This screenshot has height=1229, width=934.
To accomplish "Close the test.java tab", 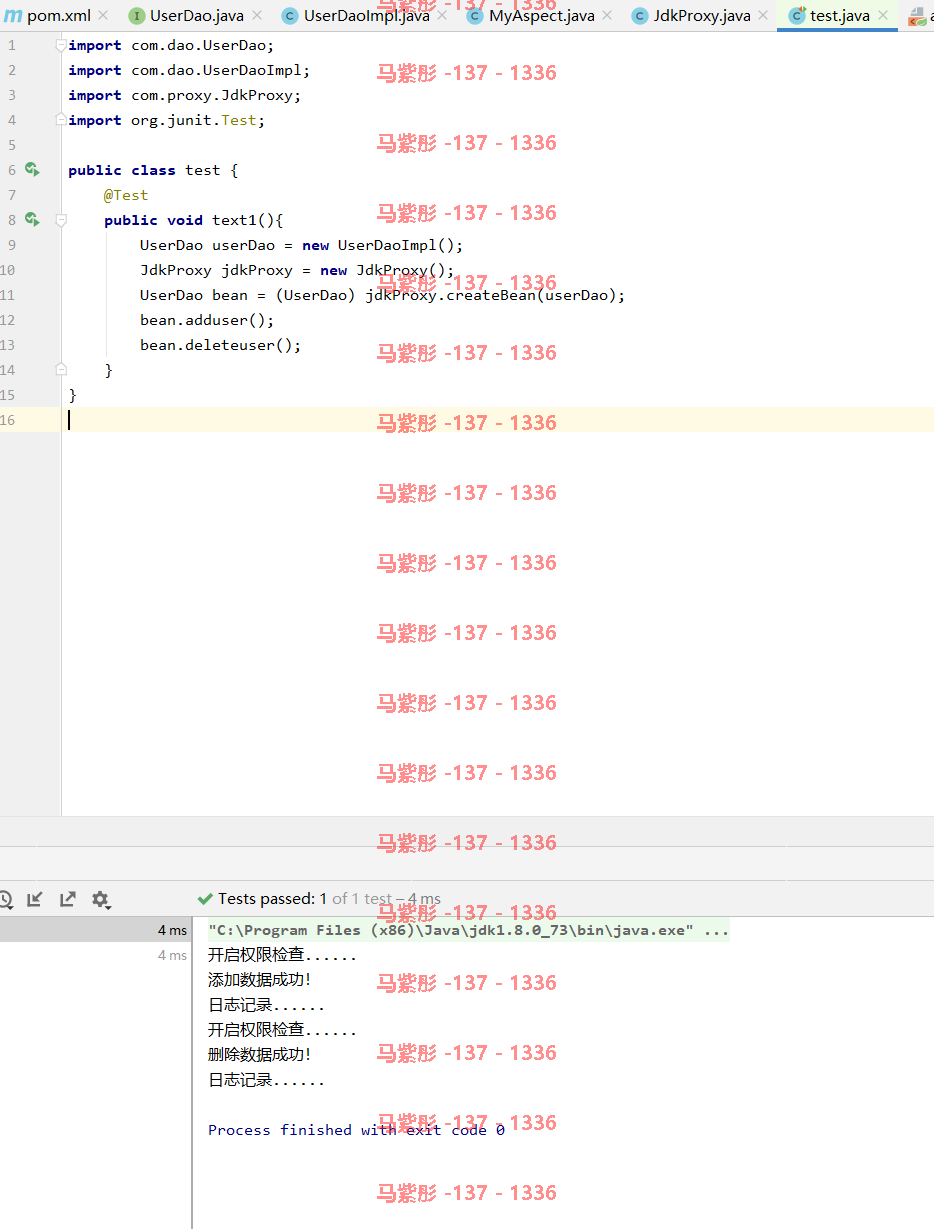I will (x=882, y=16).
